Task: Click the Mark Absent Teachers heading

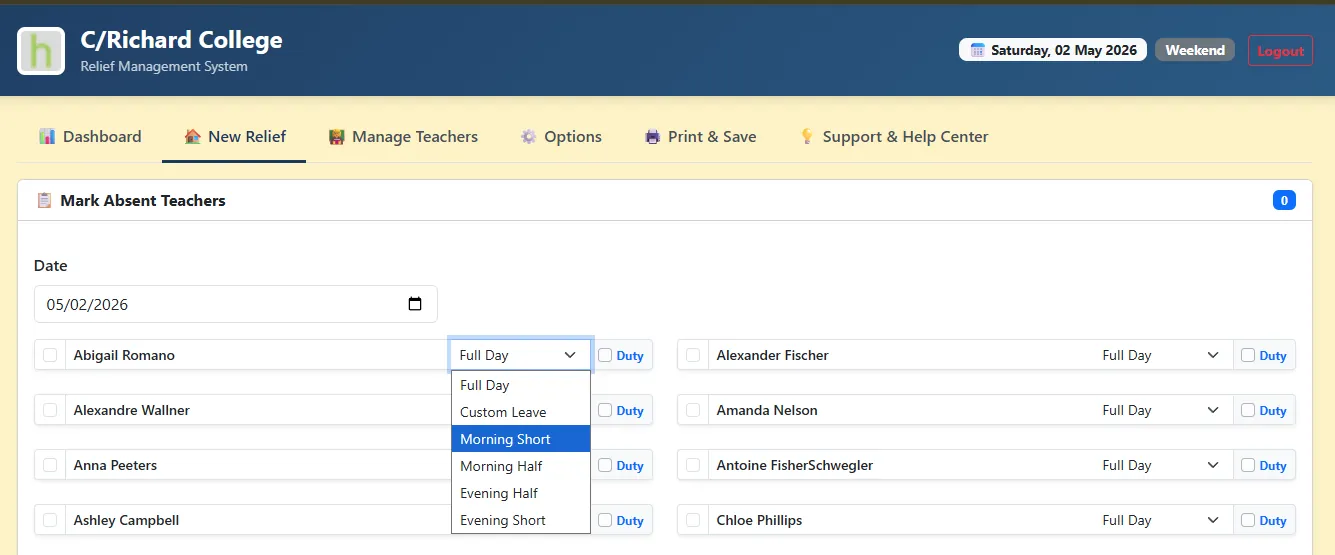Action: (143, 200)
